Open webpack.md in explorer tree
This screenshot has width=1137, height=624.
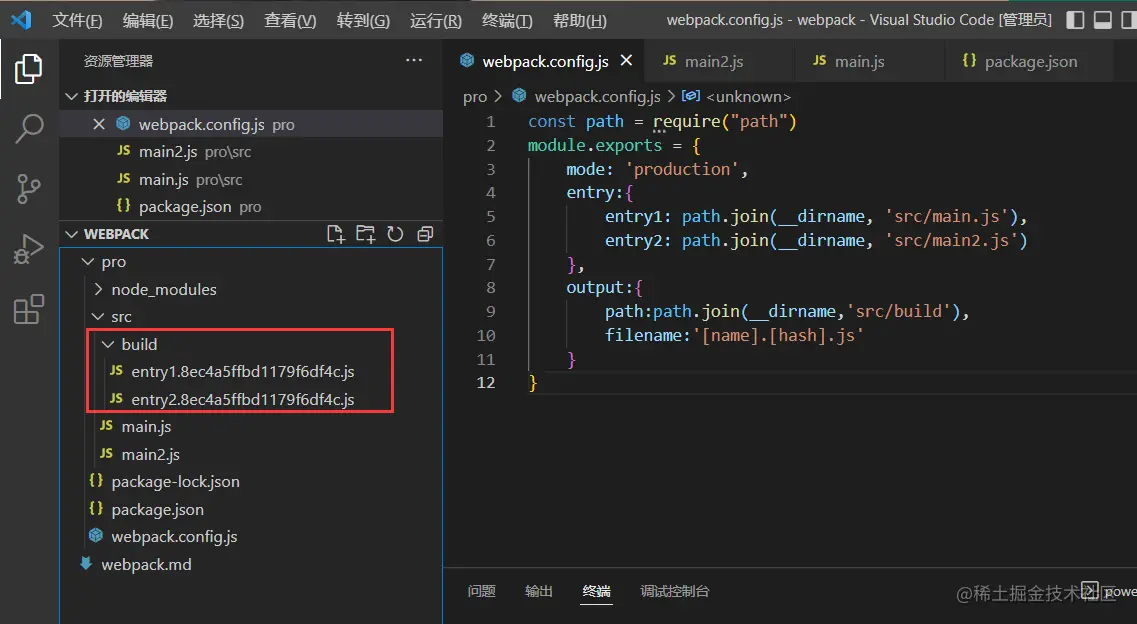(146, 565)
